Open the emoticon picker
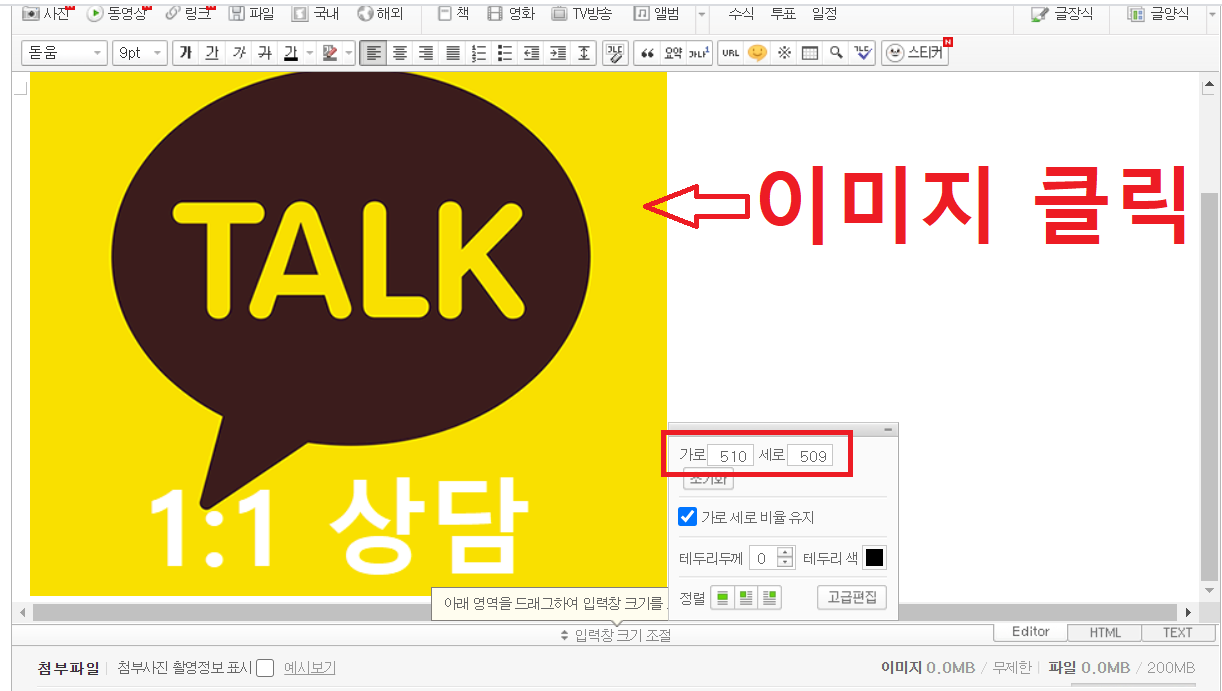The image size is (1222, 691). (x=757, y=53)
